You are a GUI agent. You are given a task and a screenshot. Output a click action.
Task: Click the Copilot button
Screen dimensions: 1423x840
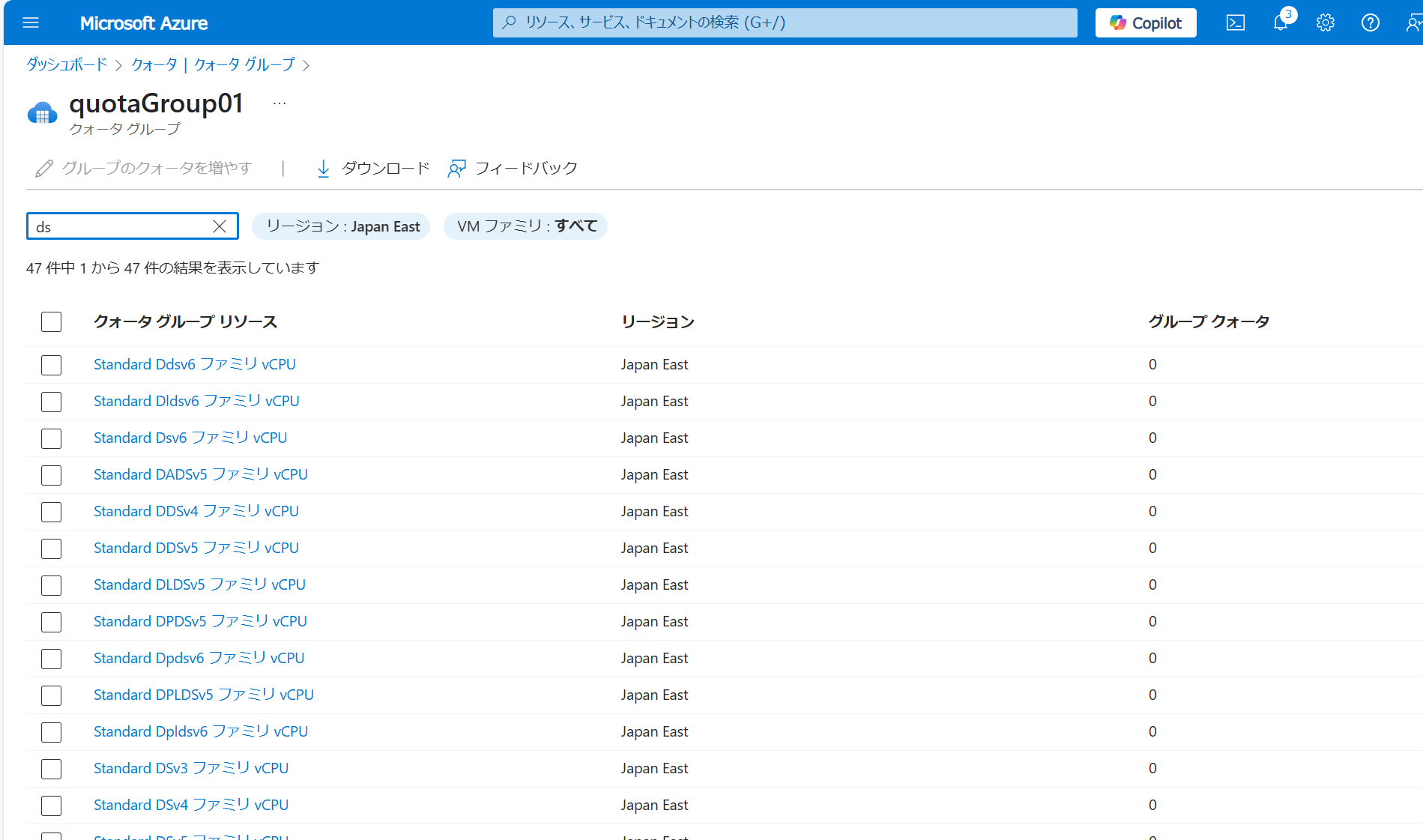pyautogui.click(x=1146, y=22)
